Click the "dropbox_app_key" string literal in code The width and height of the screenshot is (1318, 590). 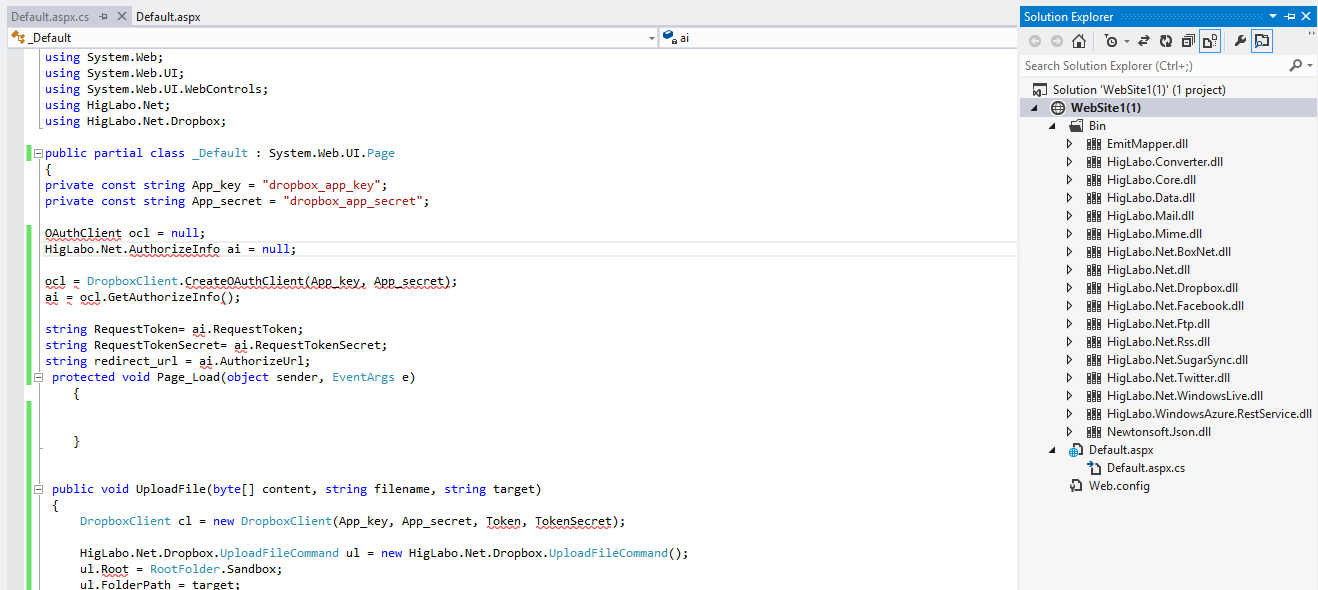(x=322, y=185)
